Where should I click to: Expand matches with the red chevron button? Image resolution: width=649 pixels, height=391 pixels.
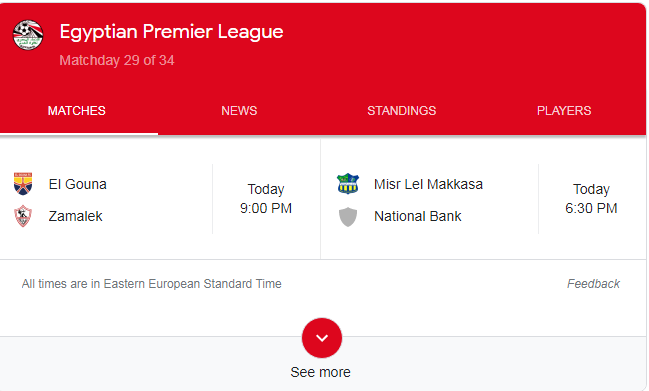(x=322, y=338)
